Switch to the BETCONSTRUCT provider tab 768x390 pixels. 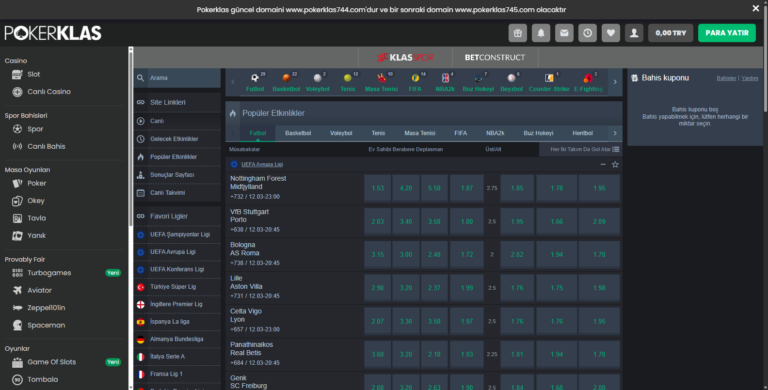tap(495, 57)
